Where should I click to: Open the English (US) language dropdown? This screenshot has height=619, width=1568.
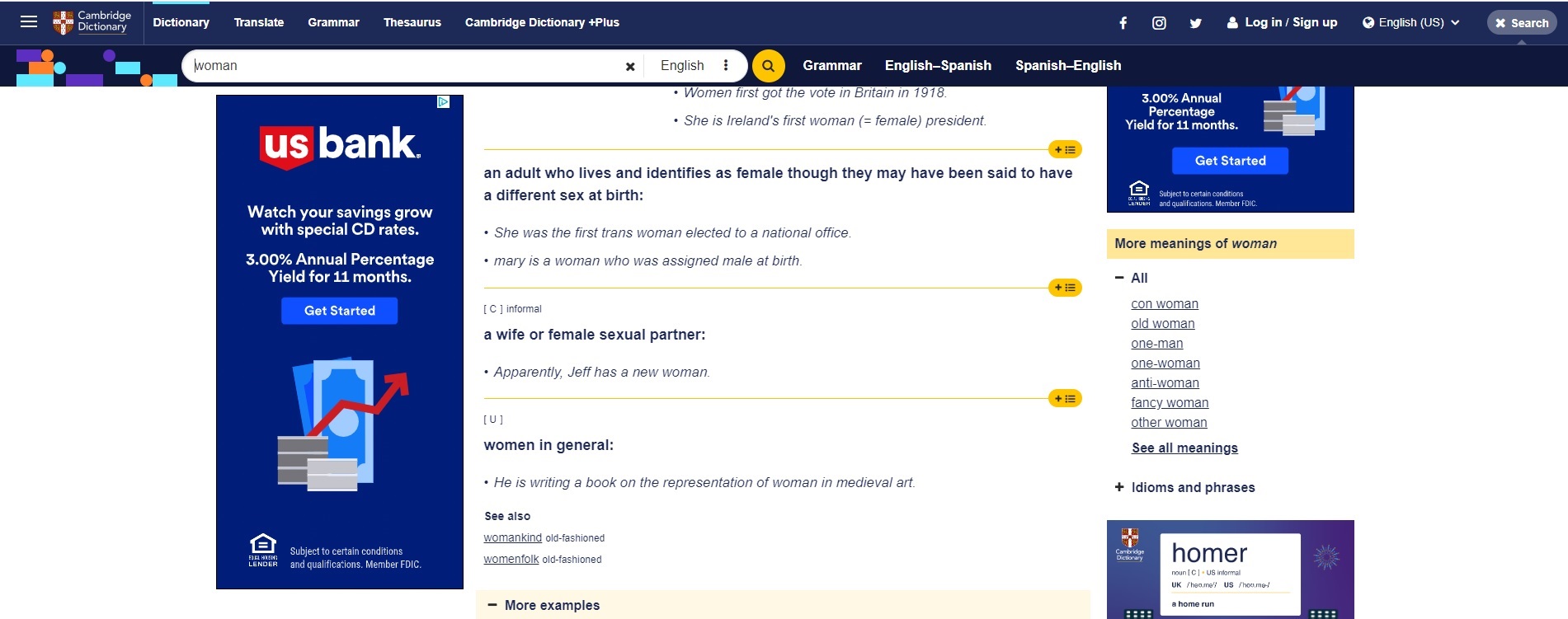(x=1410, y=23)
